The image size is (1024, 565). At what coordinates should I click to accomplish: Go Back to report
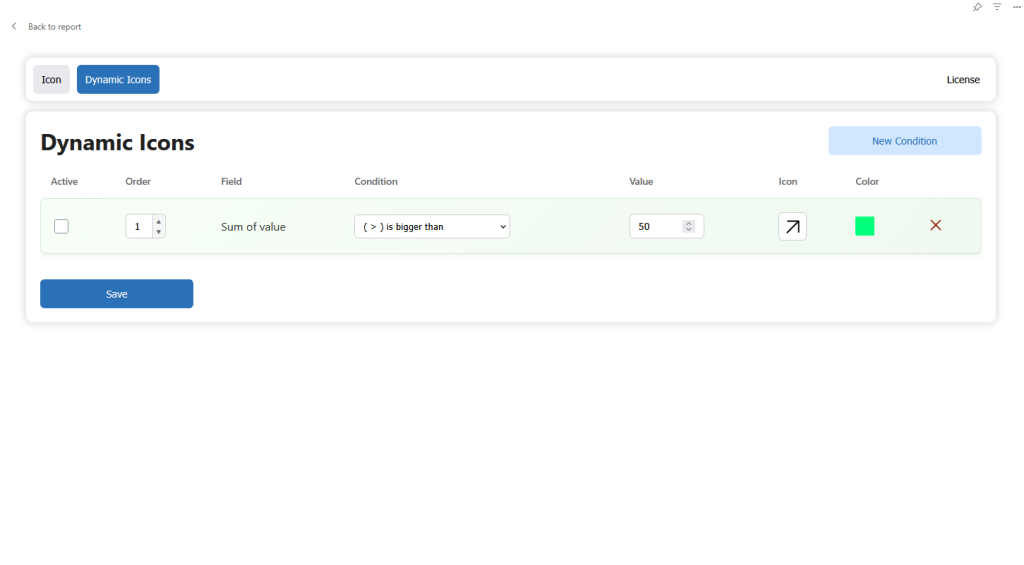54,27
